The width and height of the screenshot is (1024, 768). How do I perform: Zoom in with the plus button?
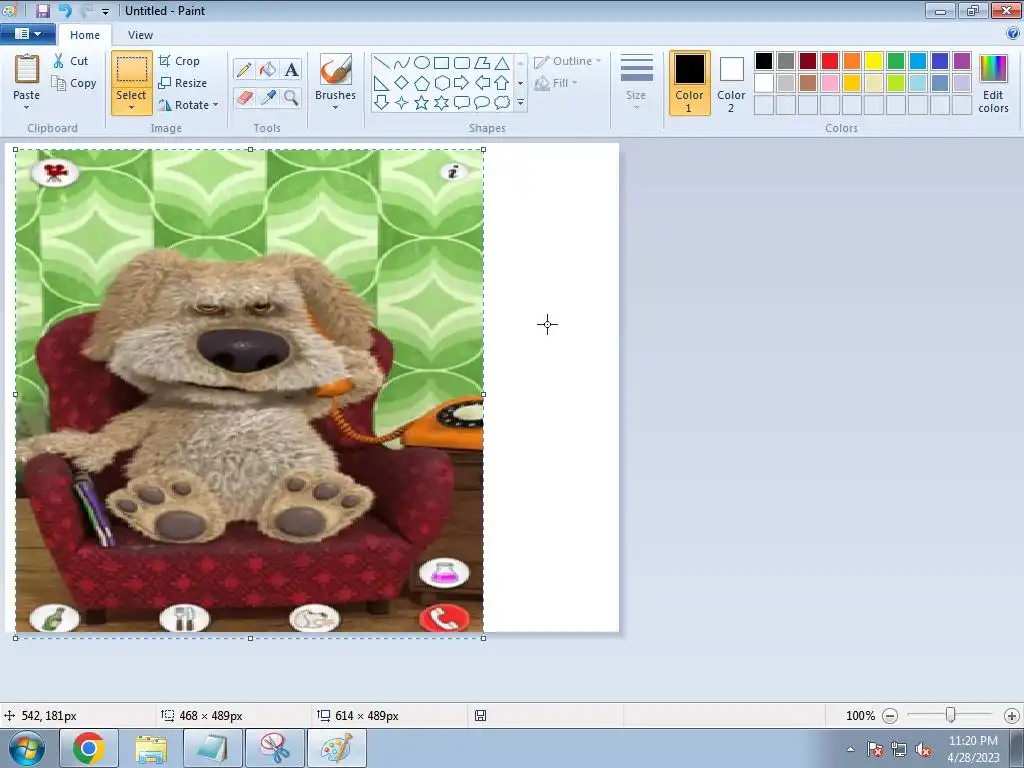(x=1012, y=716)
